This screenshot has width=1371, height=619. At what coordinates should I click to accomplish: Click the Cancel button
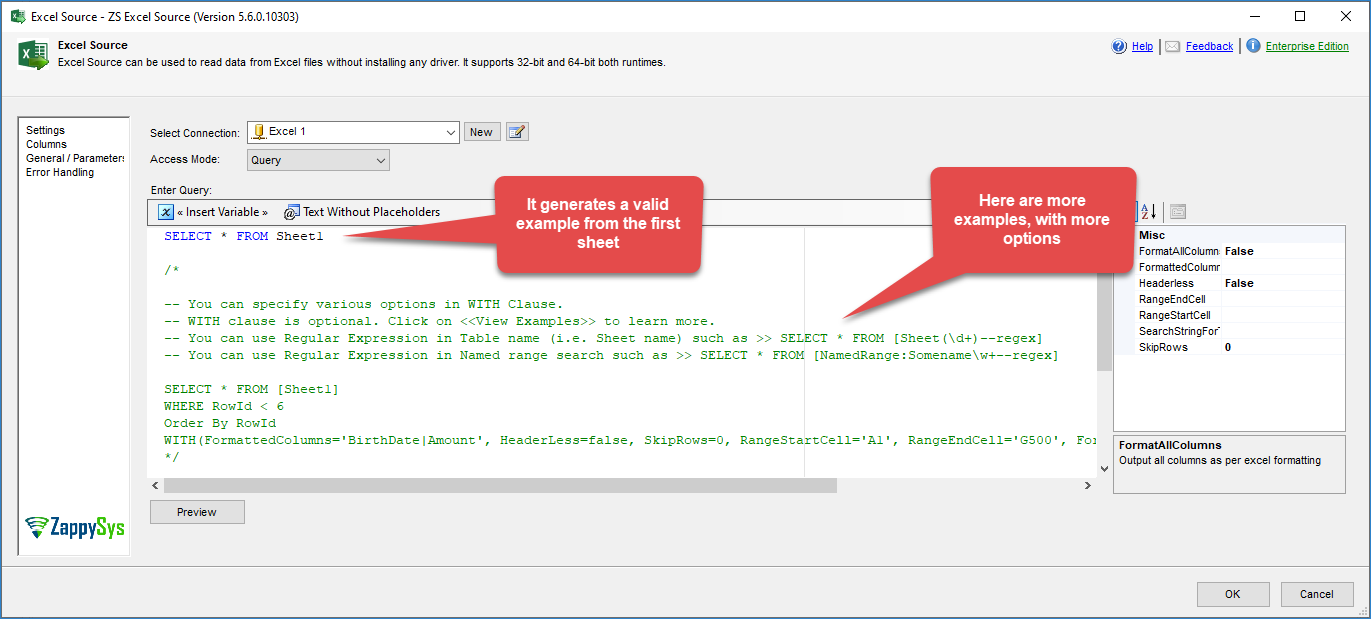click(1317, 594)
